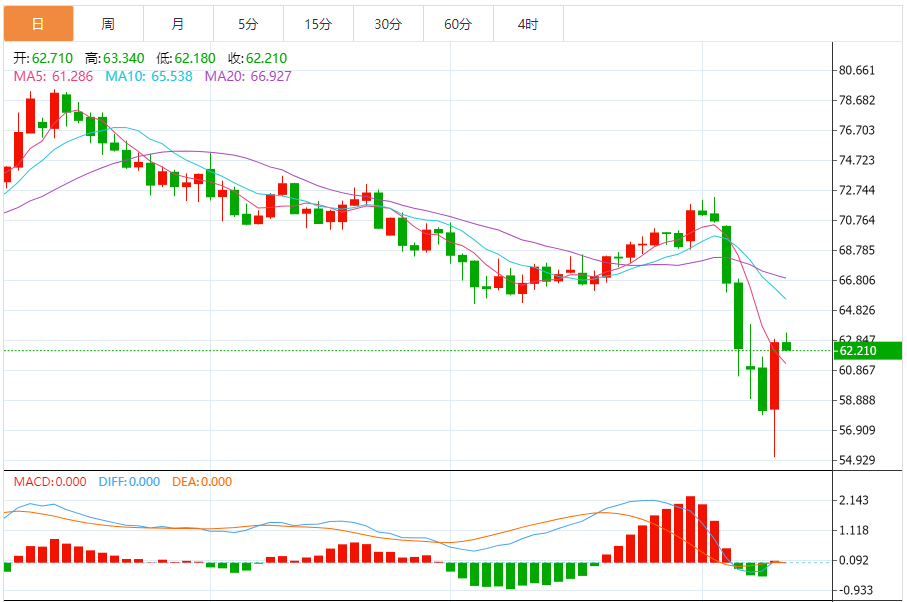Click the 2.143 MACD axis label
This screenshot has width=907, height=602.
point(854,500)
